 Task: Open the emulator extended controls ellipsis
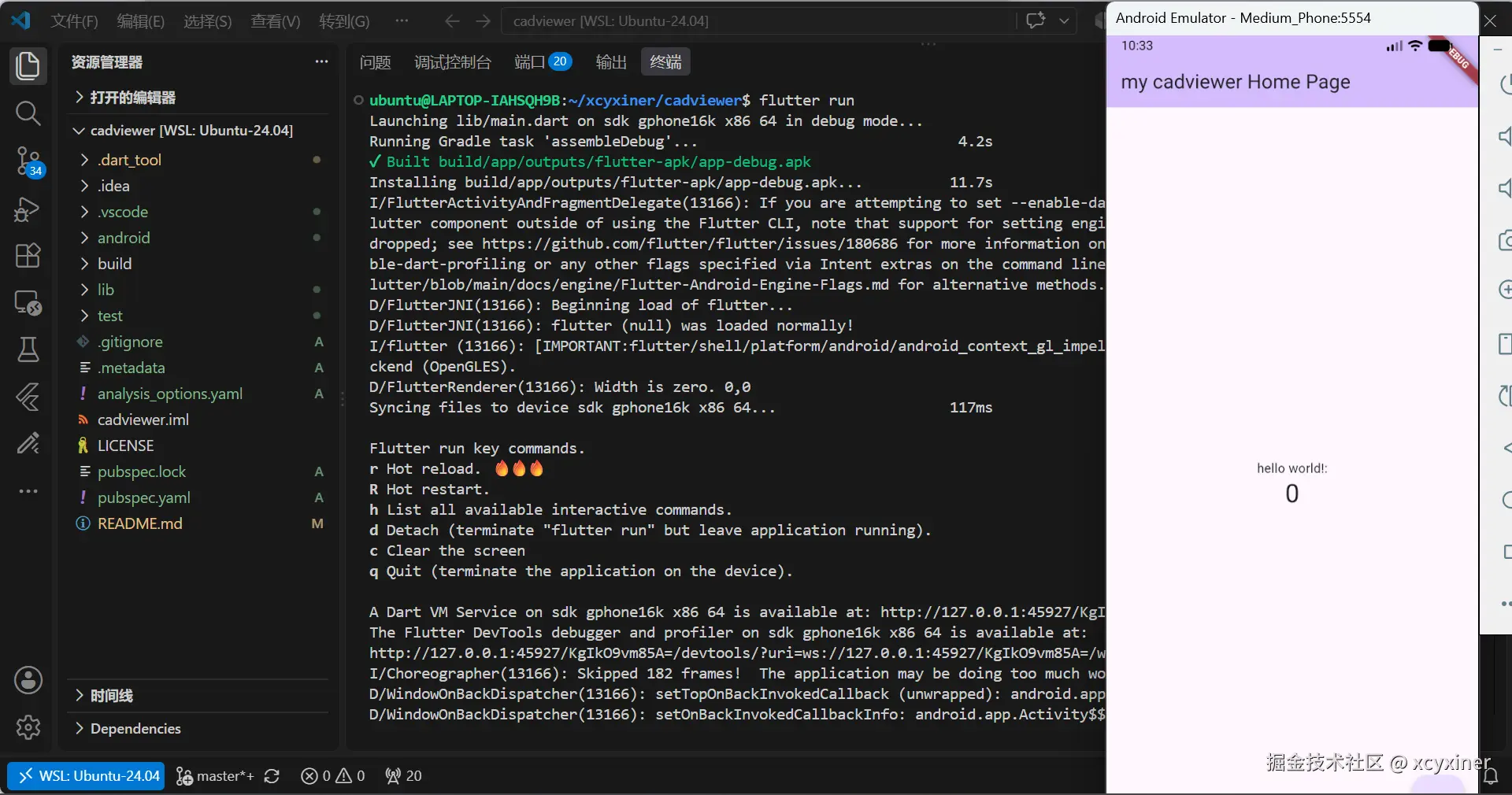click(1505, 604)
